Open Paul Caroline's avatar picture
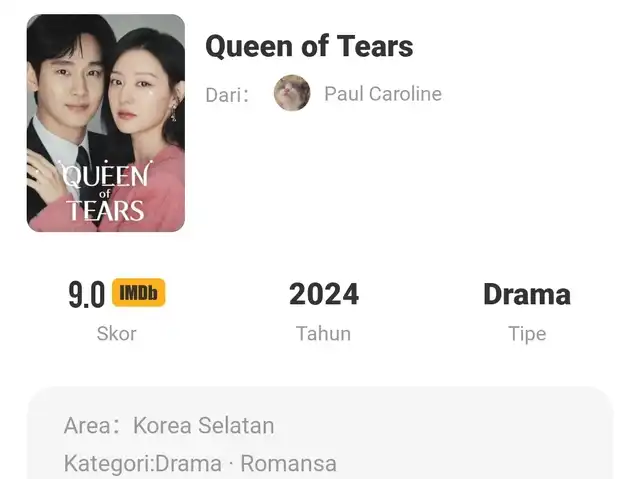This screenshot has width=640, height=479. (292, 93)
